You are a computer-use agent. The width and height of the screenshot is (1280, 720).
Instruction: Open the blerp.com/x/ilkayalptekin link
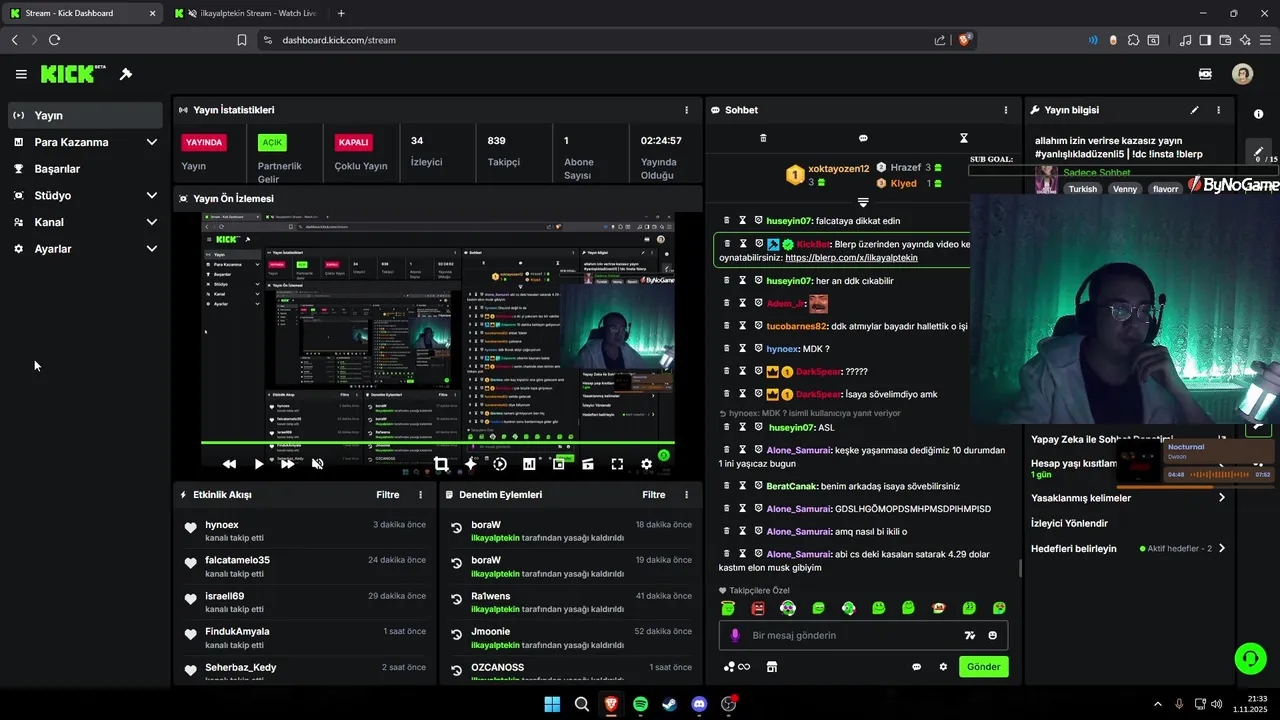click(851, 258)
